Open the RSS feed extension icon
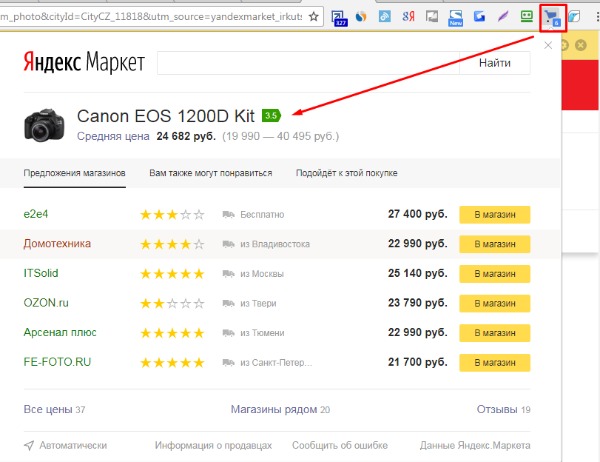The width and height of the screenshot is (600, 462). 385,16
